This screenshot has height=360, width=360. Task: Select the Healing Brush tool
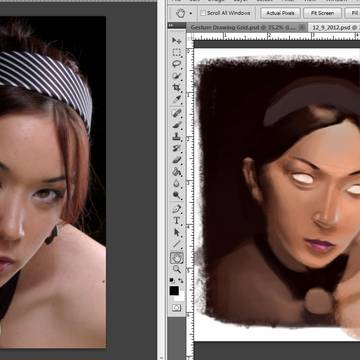tap(177, 113)
